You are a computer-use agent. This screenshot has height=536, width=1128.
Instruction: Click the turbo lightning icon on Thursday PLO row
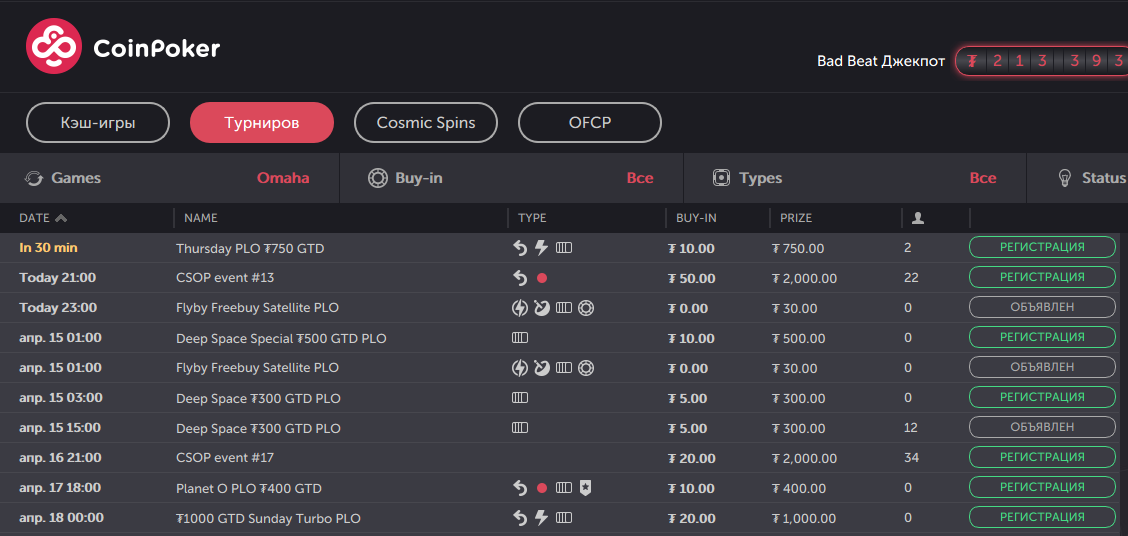coord(542,248)
